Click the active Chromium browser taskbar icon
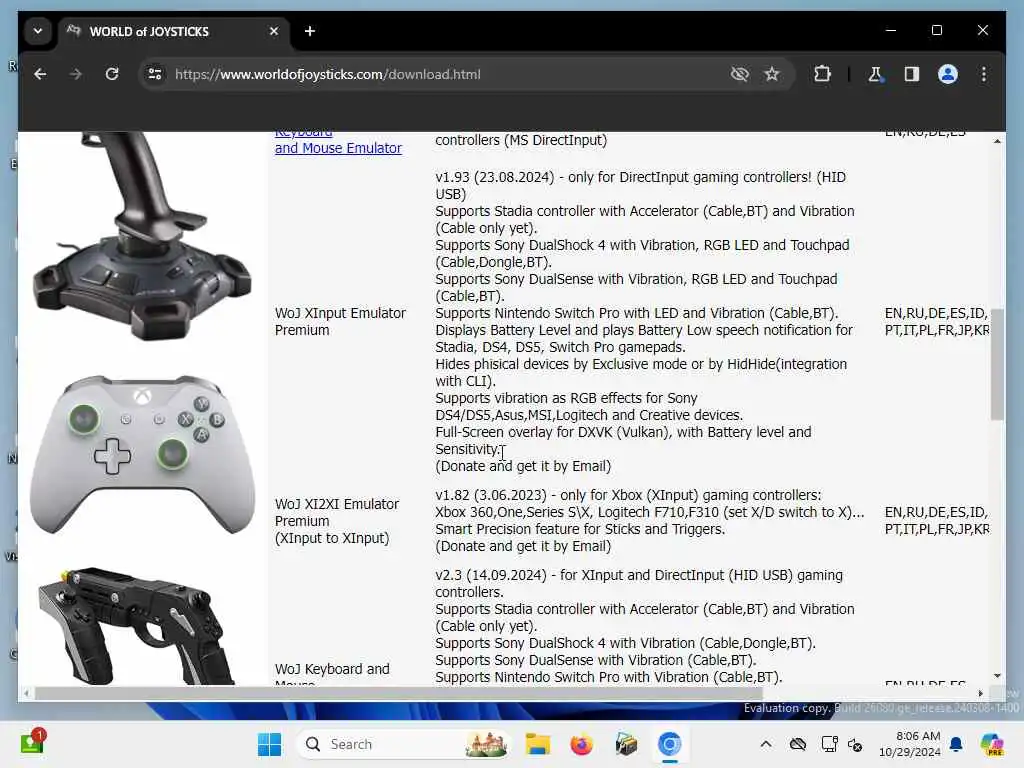Screen dimensions: 1024x768 (669, 744)
